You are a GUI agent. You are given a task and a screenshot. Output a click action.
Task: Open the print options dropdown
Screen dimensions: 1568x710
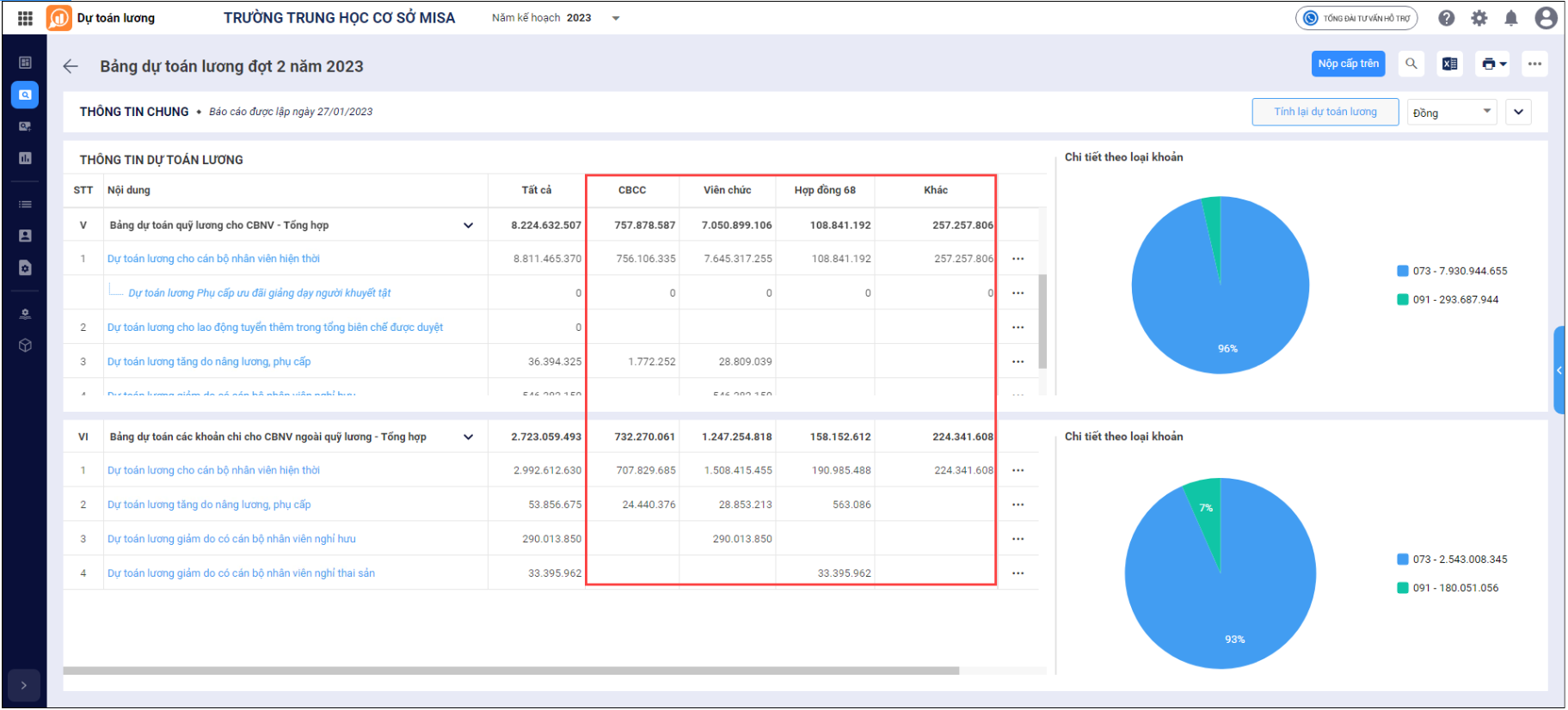[1492, 64]
